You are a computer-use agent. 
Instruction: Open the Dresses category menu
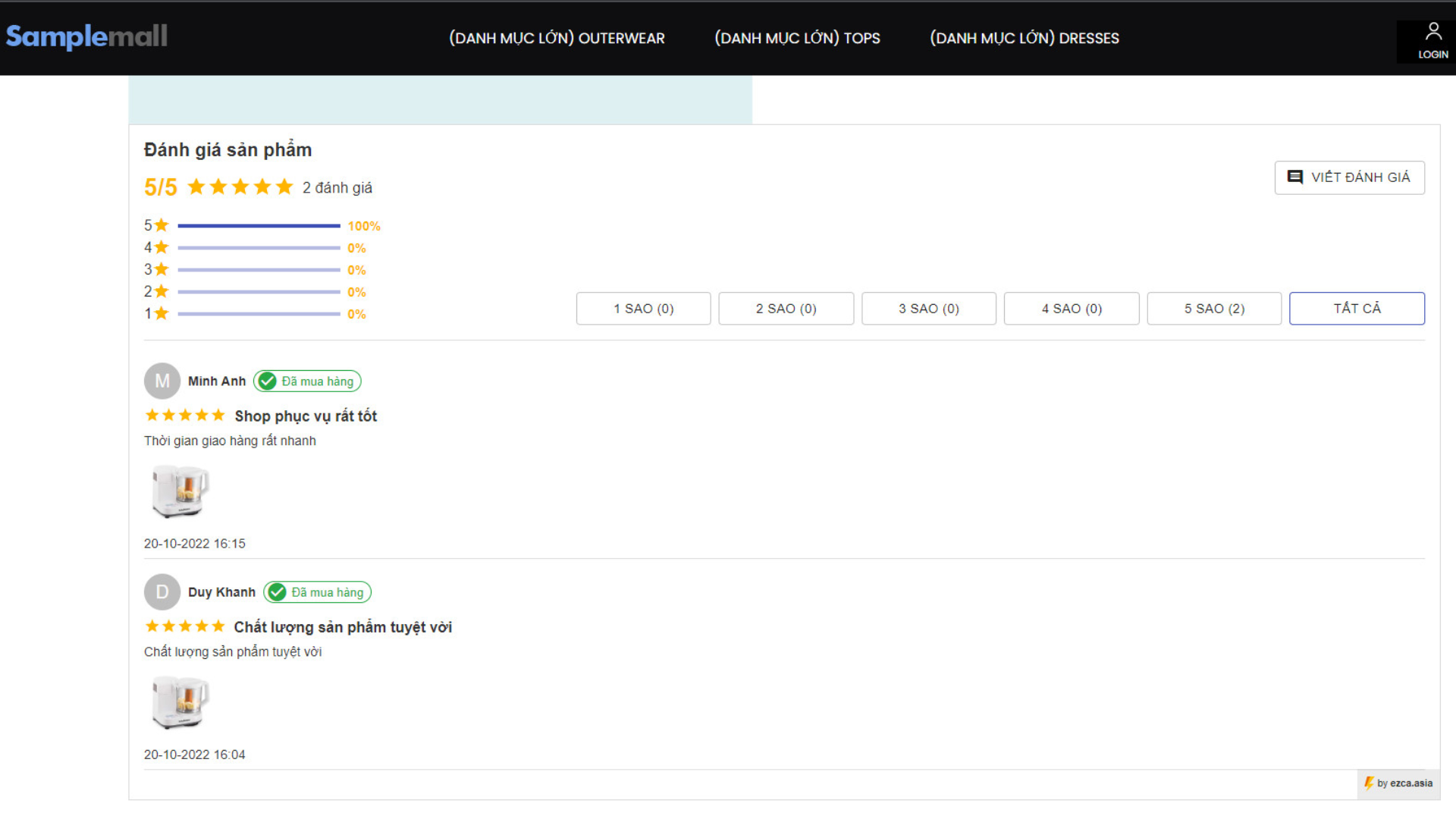coord(1024,38)
